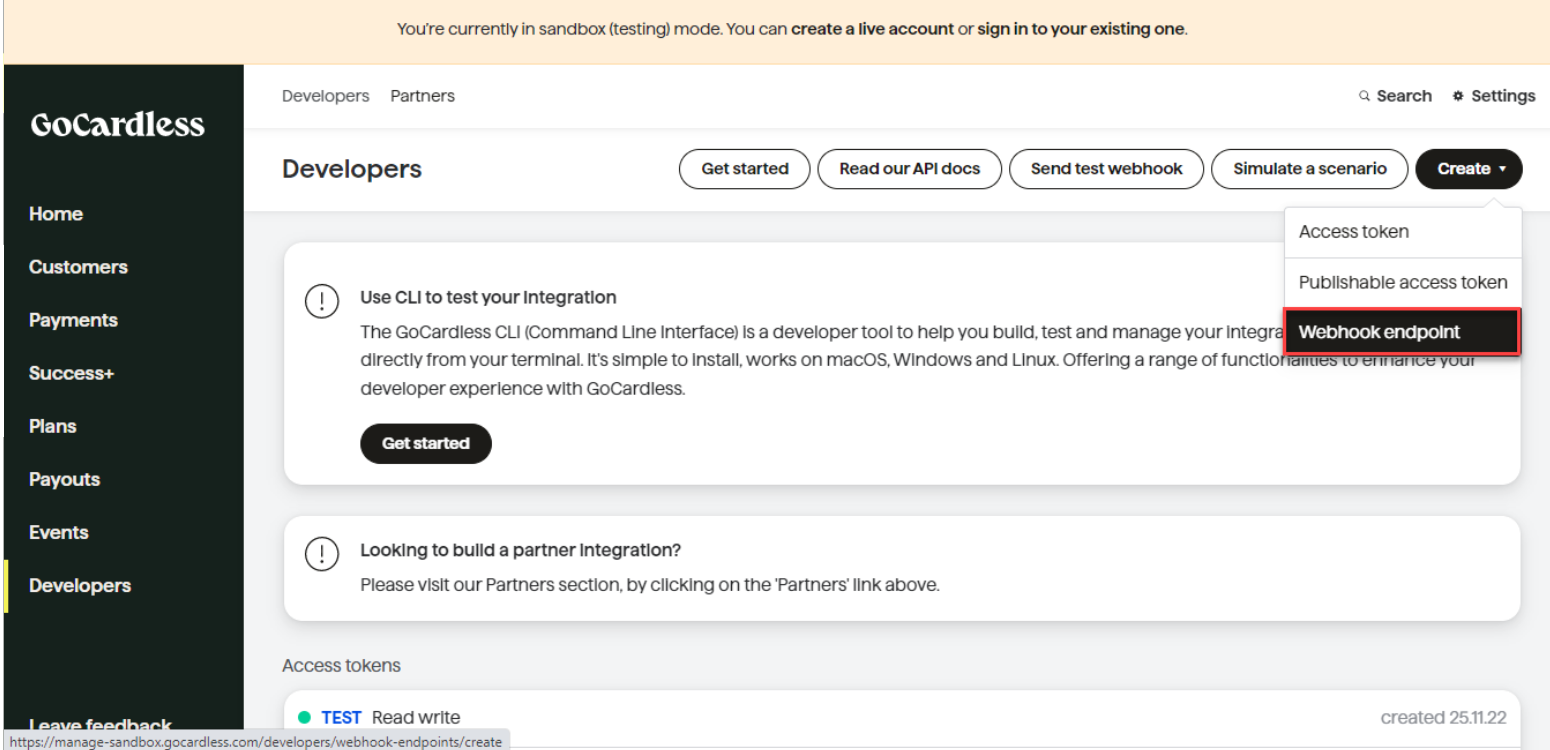Click the info icon beside partner integration notice

(x=321, y=554)
